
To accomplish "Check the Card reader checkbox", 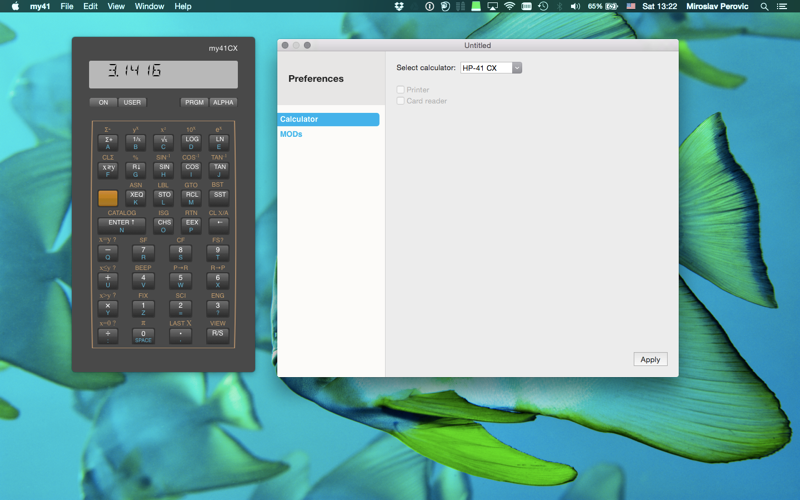I will point(401,101).
